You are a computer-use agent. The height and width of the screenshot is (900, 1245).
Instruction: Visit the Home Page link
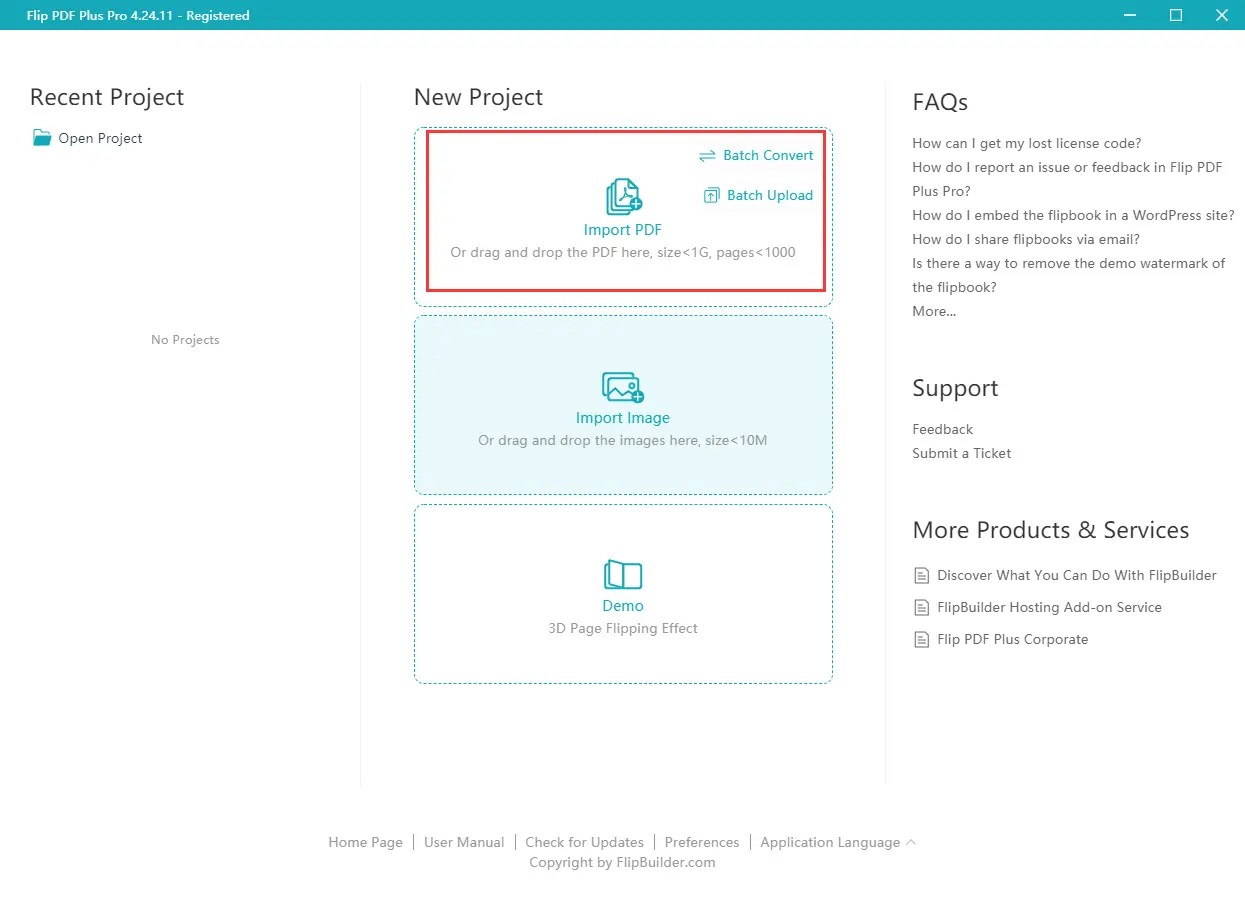pyautogui.click(x=365, y=842)
